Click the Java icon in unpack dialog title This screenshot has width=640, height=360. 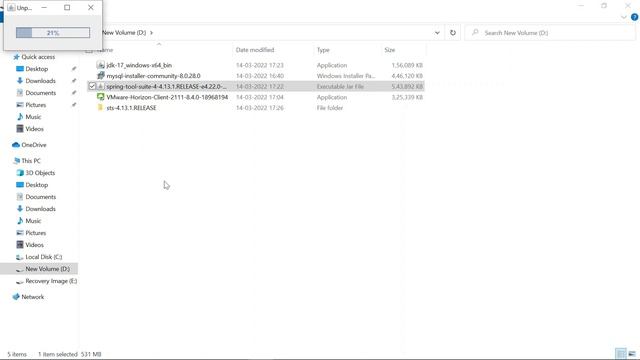click(x=11, y=7)
